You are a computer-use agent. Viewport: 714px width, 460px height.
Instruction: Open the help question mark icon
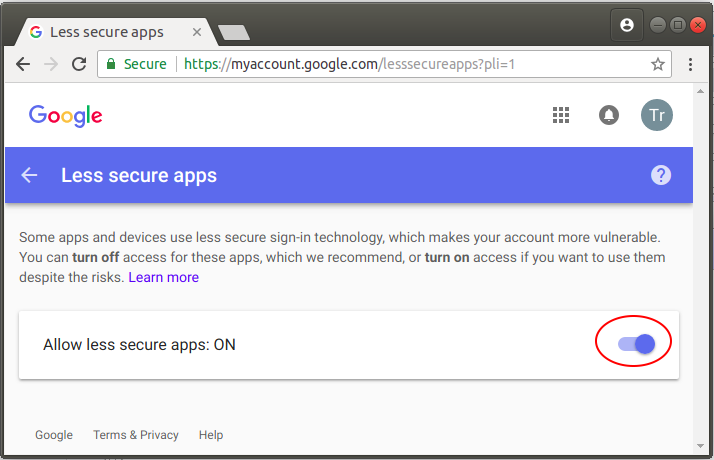click(661, 175)
